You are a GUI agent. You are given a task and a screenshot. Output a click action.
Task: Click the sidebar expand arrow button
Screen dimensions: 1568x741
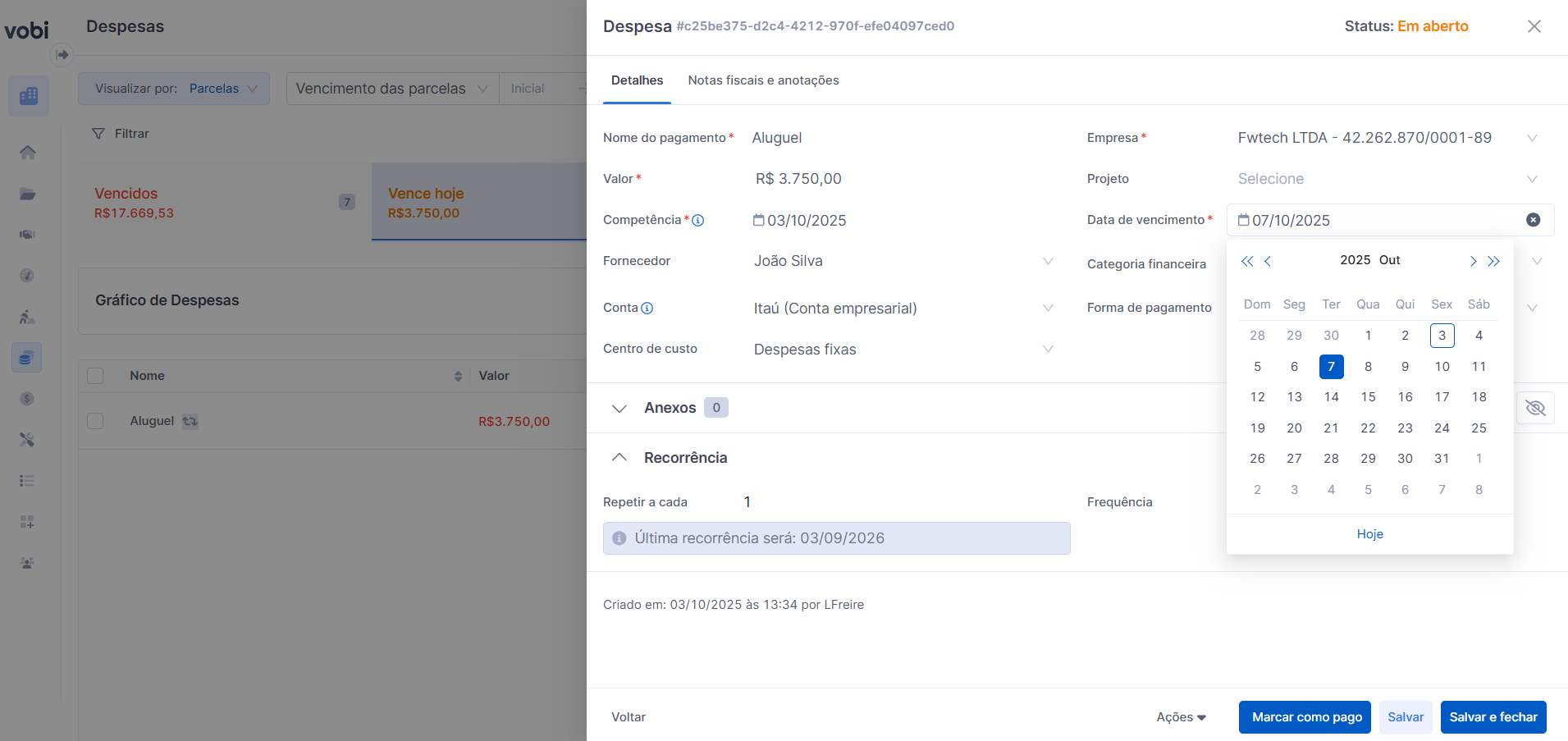tap(62, 55)
